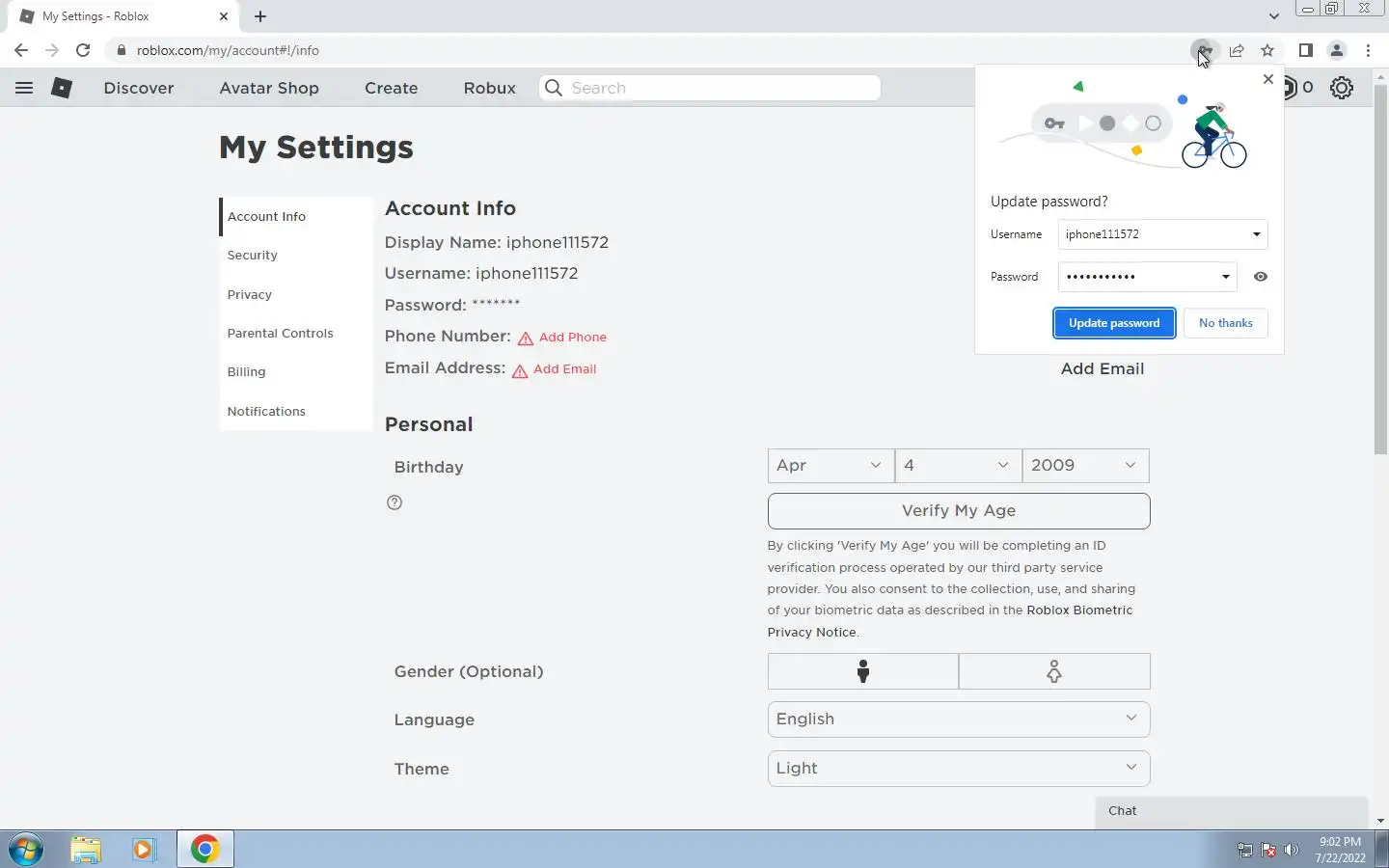Viewport: 1389px width, 868px height.
Task: Click the Add Phone link
Action: 573,338
